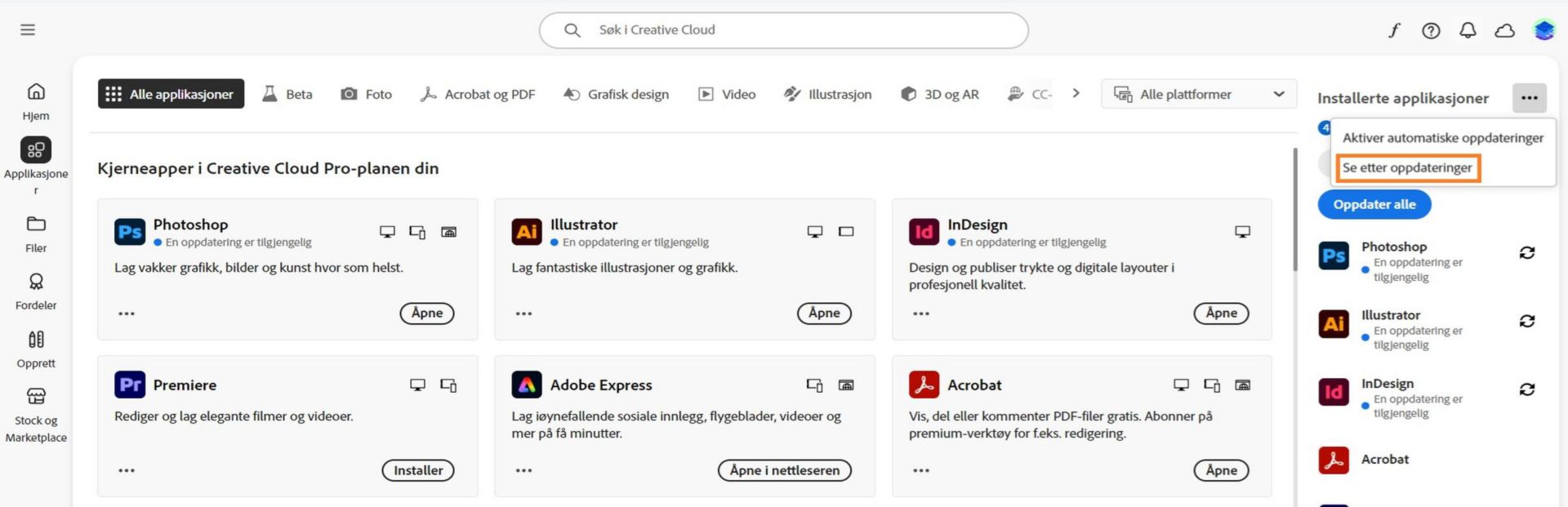This screenshot has height=507, width=1568.
Task: Switch to the Beta tab
Action: 287,94
